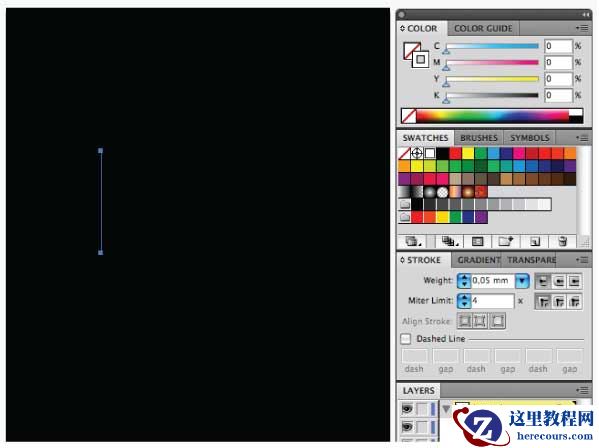This screenshot has height=448, width=599.
Task: Click the grayscale color group folder icon
Action: coord(405,205)
